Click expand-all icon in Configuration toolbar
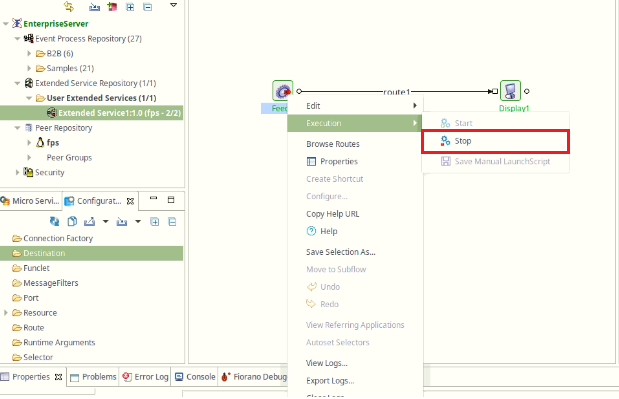The height and width of the screenshot is (399, 619). (155, 221)
